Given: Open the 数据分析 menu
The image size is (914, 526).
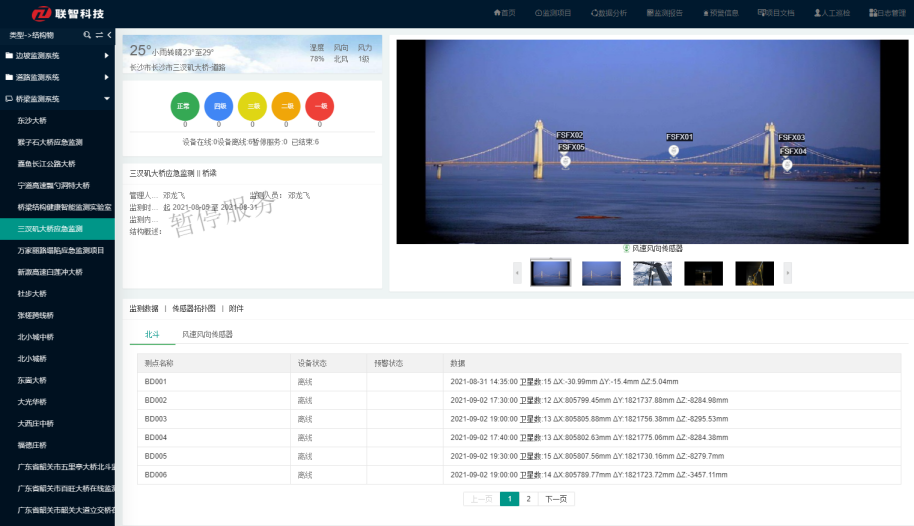Looking at the screenshot, I should (609, 13).
